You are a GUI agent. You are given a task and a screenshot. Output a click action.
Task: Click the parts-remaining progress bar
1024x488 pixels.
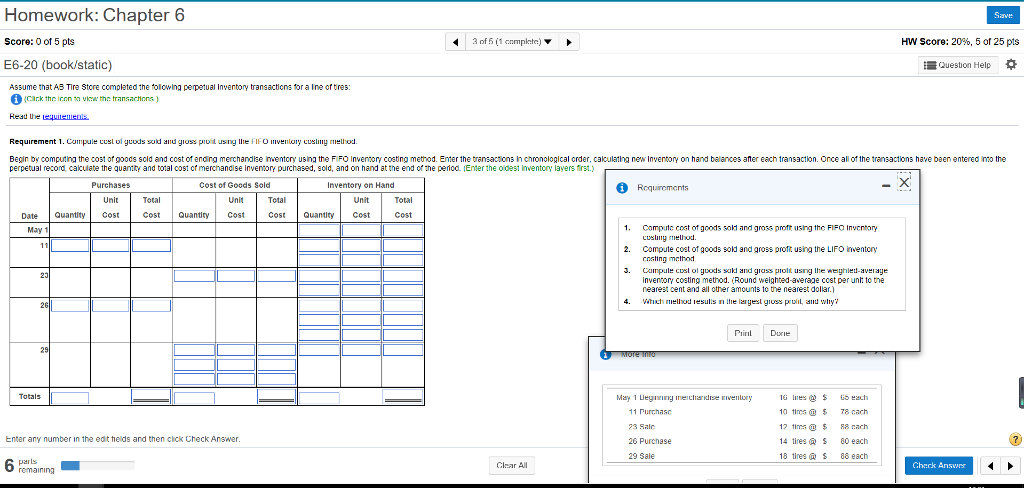point(97,466)
